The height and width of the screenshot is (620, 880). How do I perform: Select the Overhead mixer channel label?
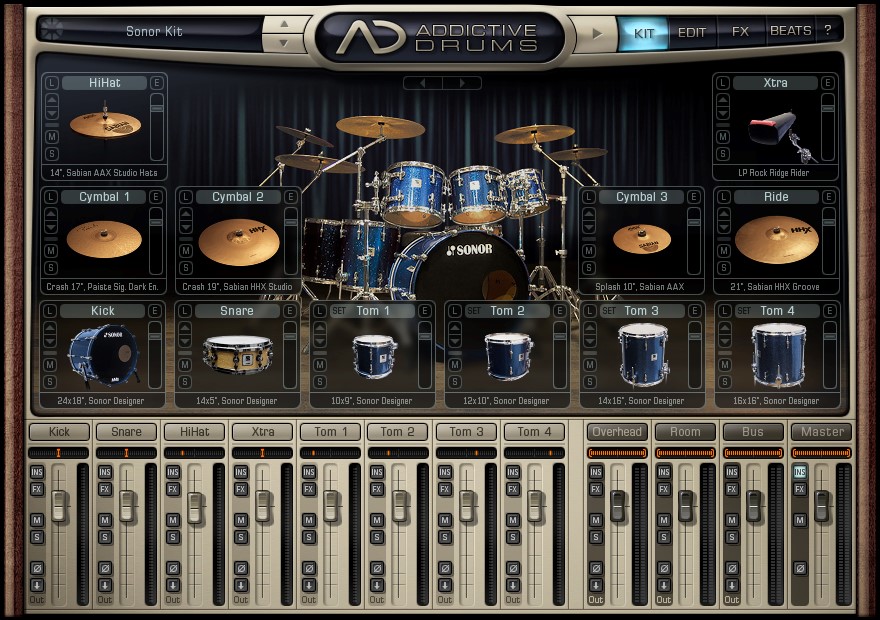coord(617,432)
